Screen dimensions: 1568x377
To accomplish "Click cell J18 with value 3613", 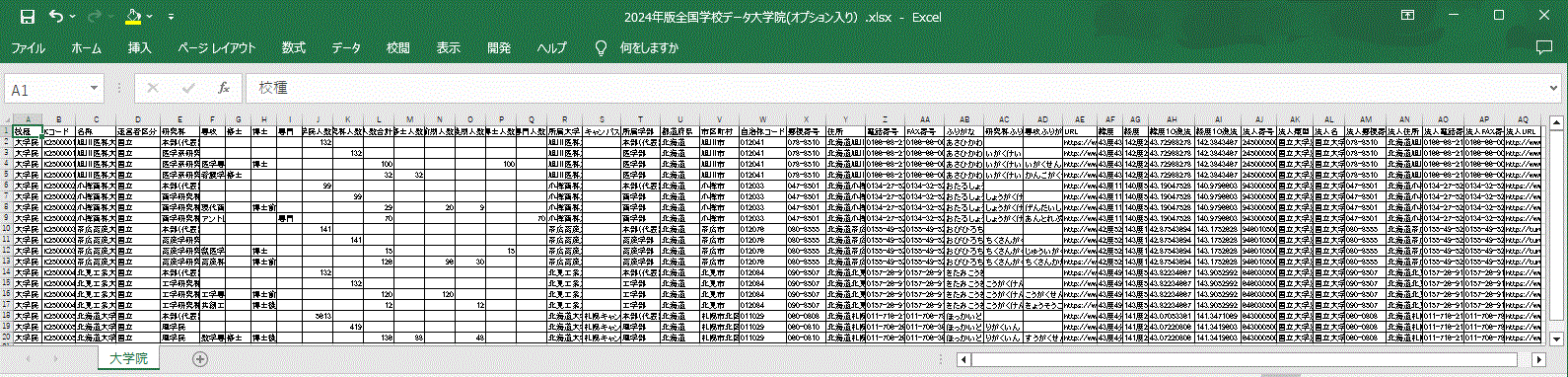I will (317, 316).
